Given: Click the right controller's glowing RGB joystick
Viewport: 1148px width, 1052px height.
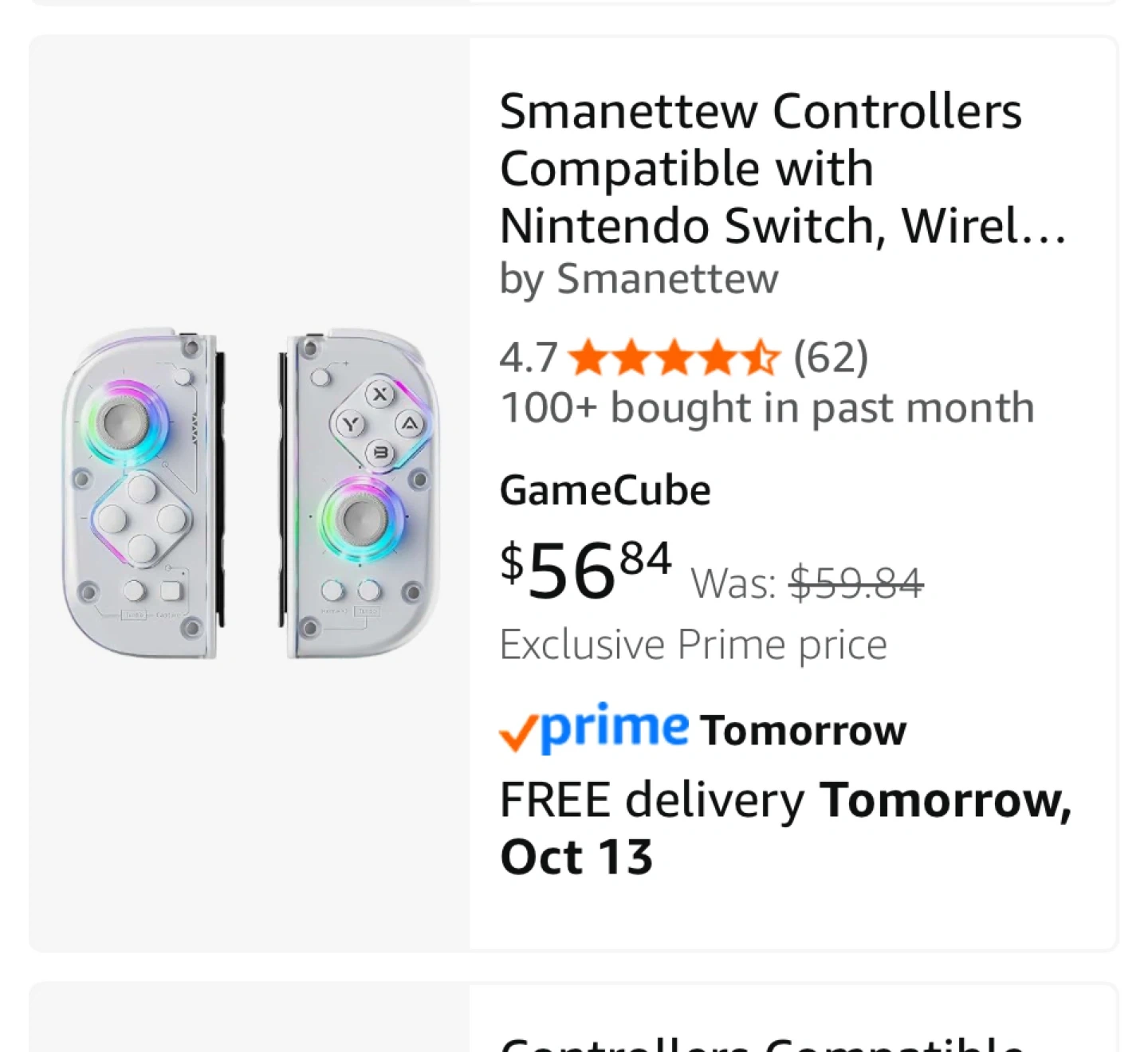Looking at the screenshot, I should [x=361, y=520].
